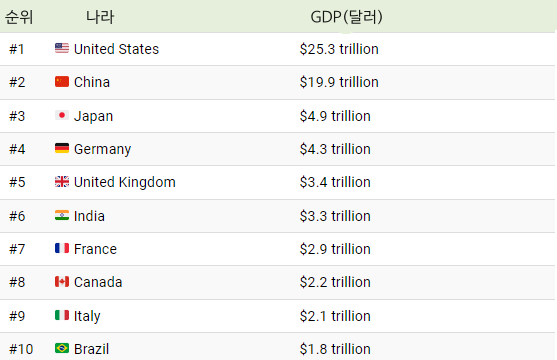
Task: Click rank #10 cell
Action: 21,349
